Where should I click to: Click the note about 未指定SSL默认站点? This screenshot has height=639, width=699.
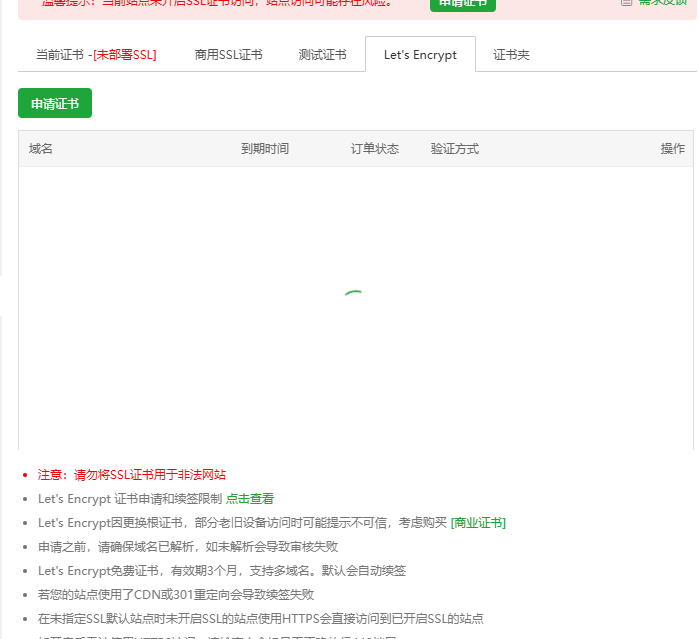point(261,619)
